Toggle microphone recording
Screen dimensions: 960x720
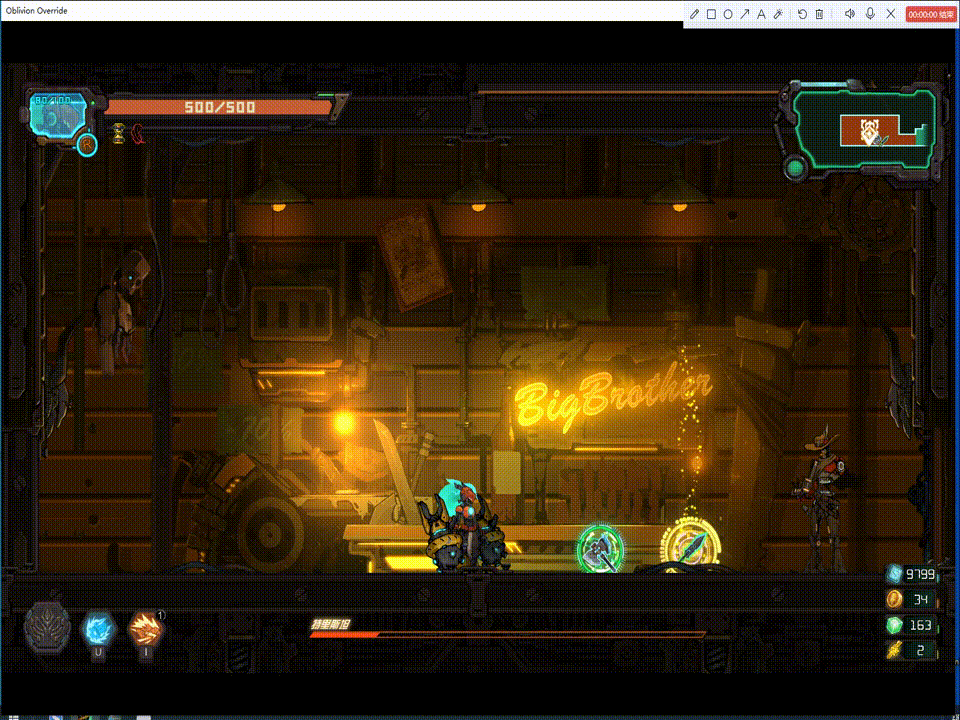click(871, 14)
